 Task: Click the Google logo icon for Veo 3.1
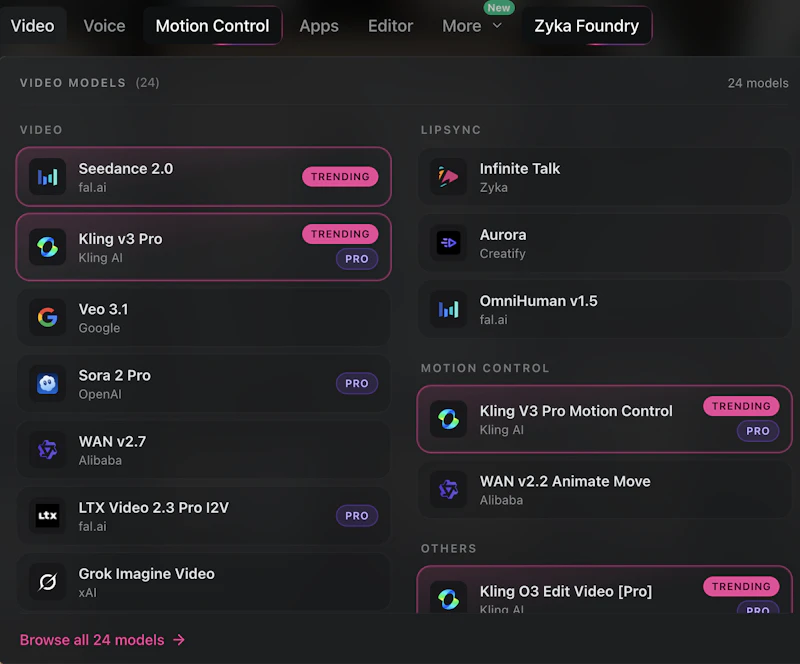[47, 317]
